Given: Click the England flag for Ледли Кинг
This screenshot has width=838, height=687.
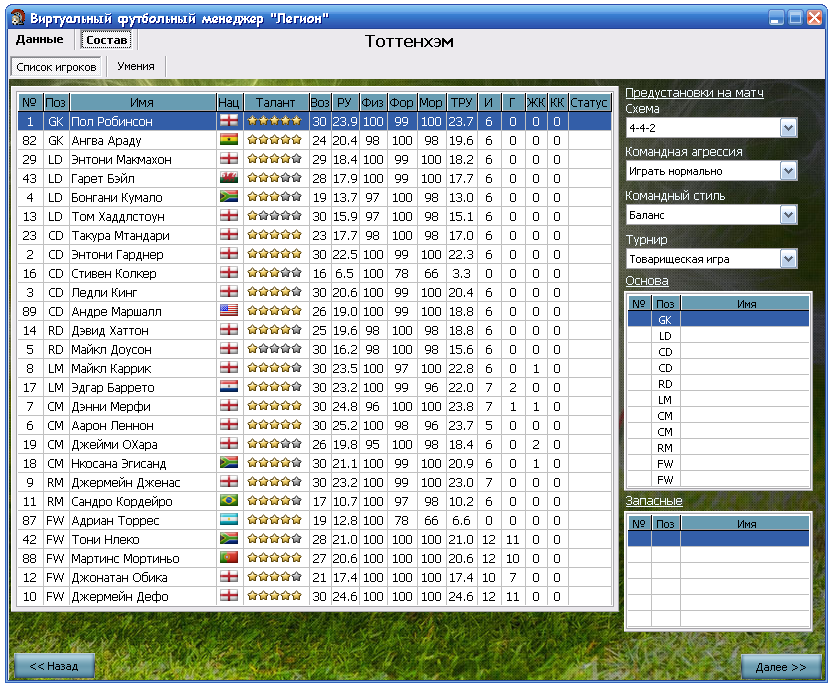Looking at the screenshot, I should (x=229, y=292).
